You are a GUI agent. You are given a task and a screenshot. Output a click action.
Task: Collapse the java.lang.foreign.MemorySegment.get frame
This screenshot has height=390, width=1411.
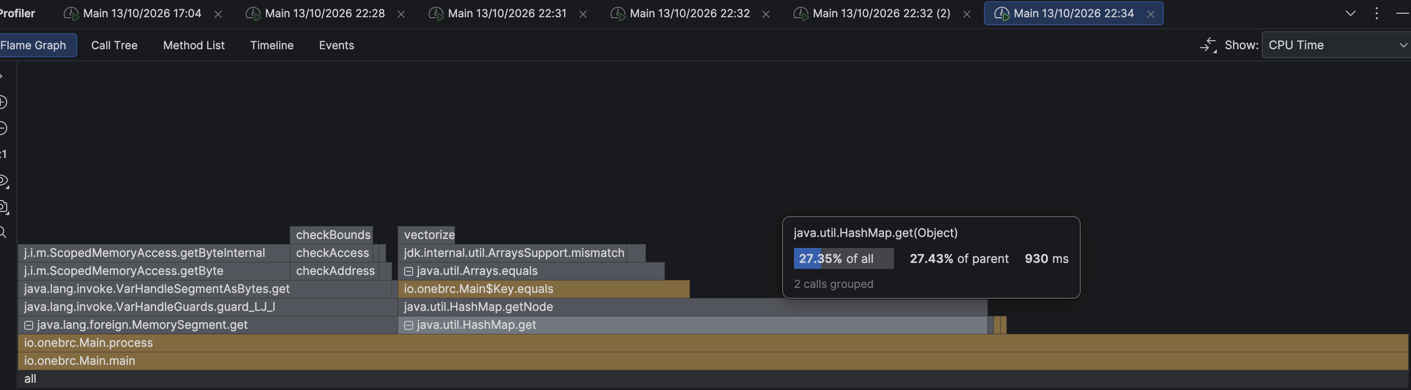pyautogui.click(x=29, y=325)
